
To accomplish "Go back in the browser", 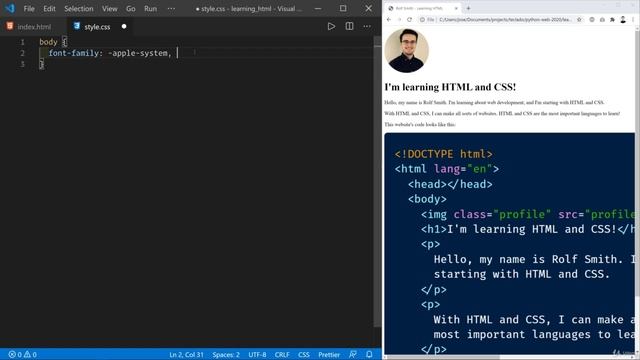I will point(389,20).
